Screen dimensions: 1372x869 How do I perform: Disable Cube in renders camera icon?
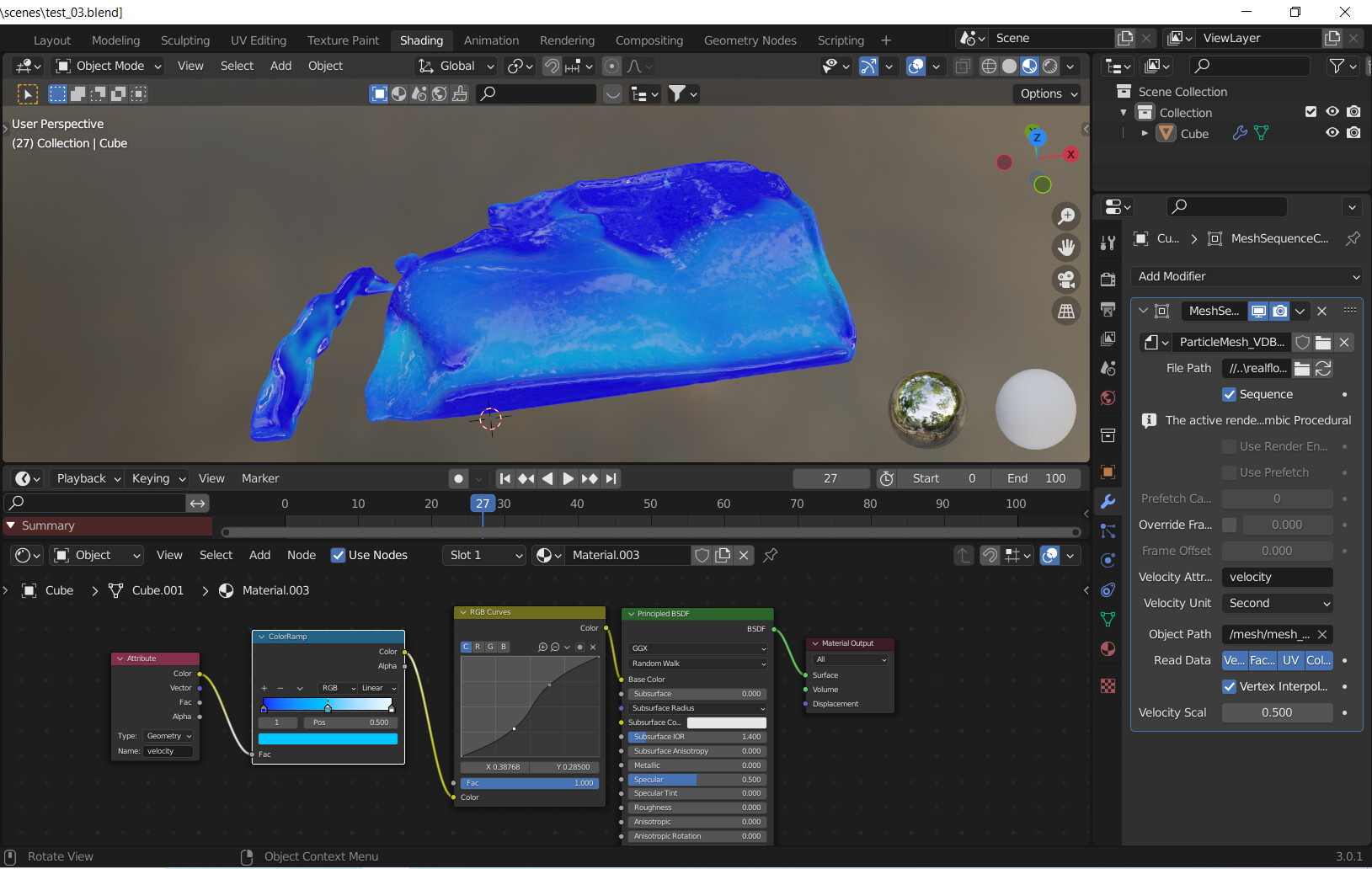pos(1353,132)
